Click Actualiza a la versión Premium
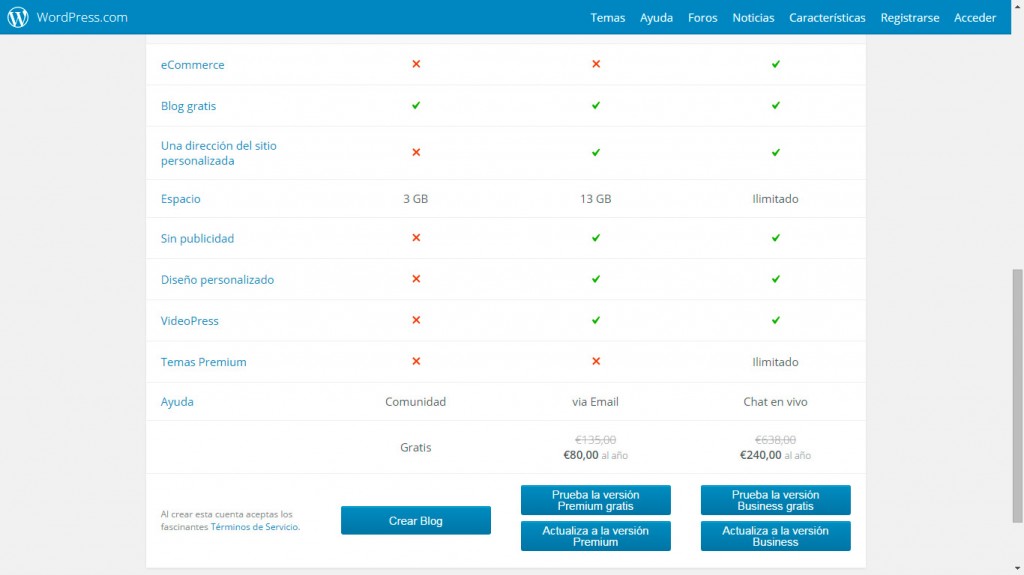The image size is (1024, 575). 596,536
